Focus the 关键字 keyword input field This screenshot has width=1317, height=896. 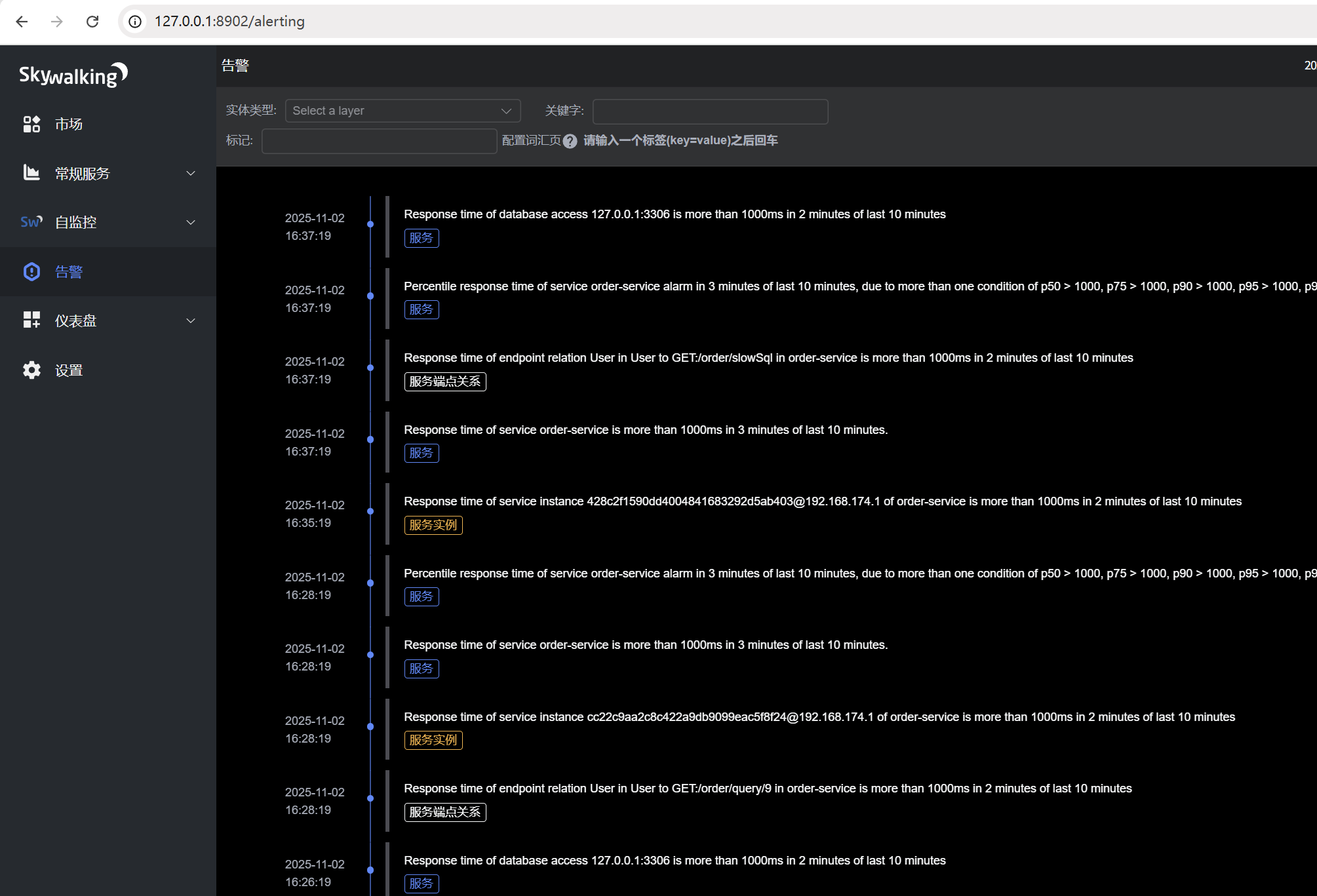[710, 111]
